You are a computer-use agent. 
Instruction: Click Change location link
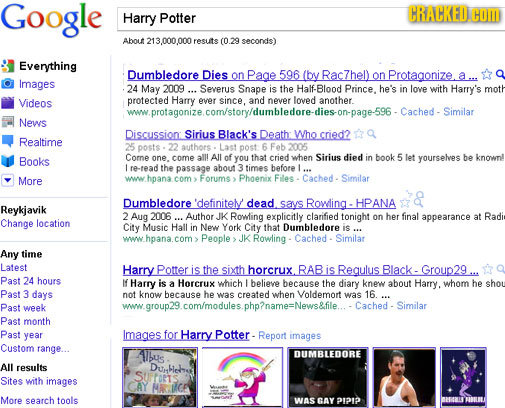[35, 223]
